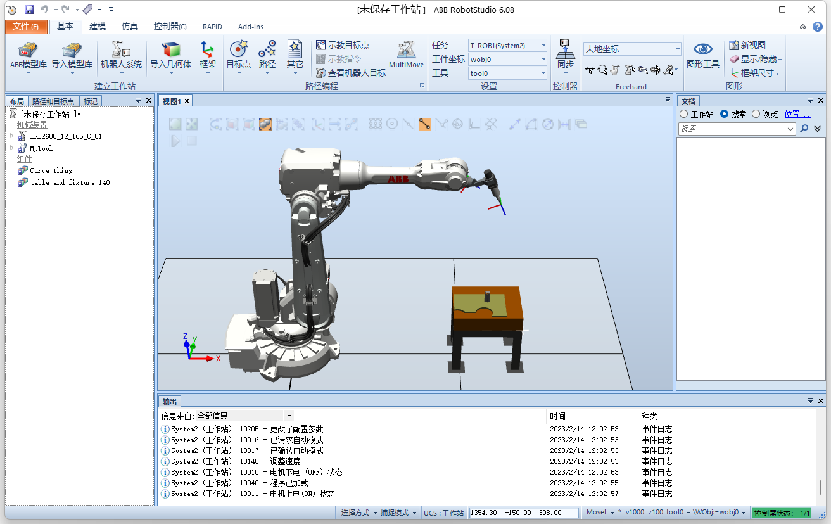Open the Robot System button
Screen dimensions: 831x524
pyautogui.click(x=121, y=56)
